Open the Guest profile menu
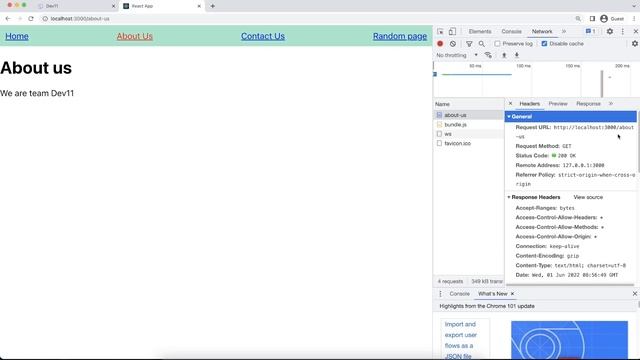Viewport: 640px width, 360px height. 612,18
